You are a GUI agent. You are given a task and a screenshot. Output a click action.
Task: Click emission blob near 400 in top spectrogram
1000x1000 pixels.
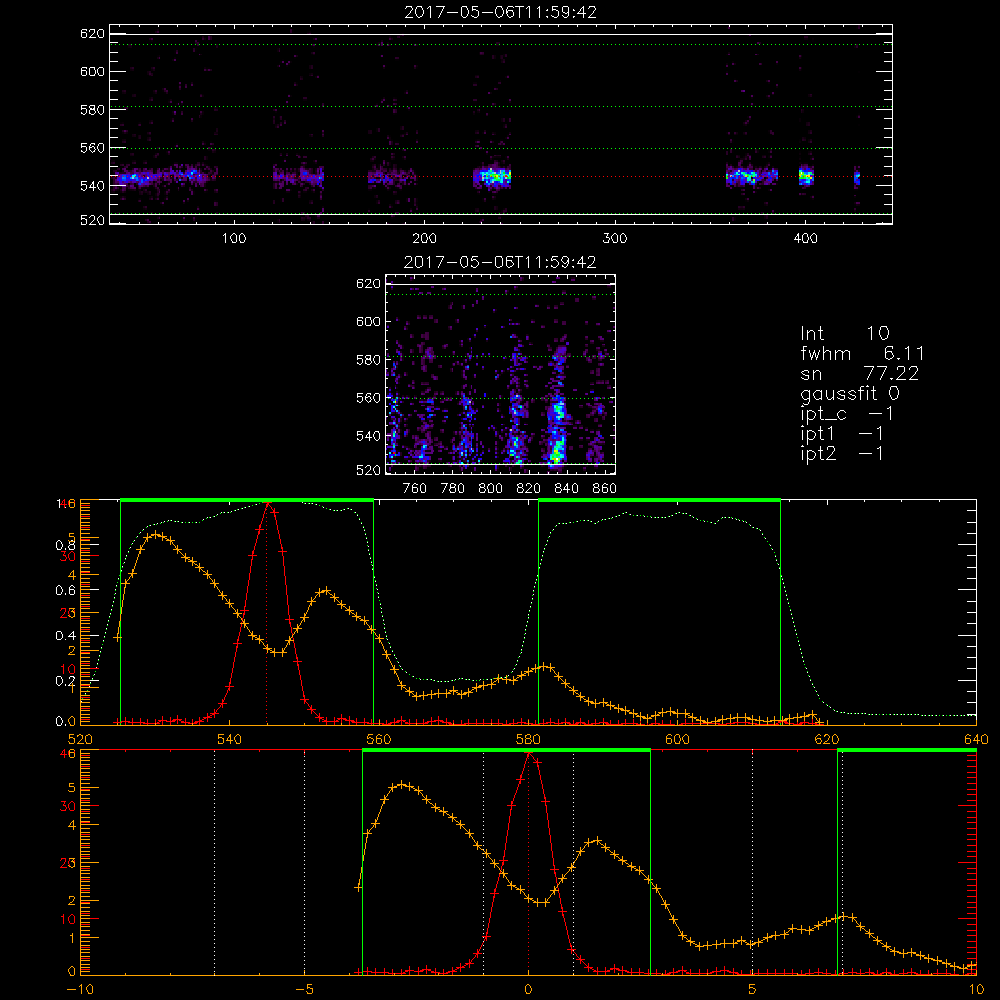806,177
